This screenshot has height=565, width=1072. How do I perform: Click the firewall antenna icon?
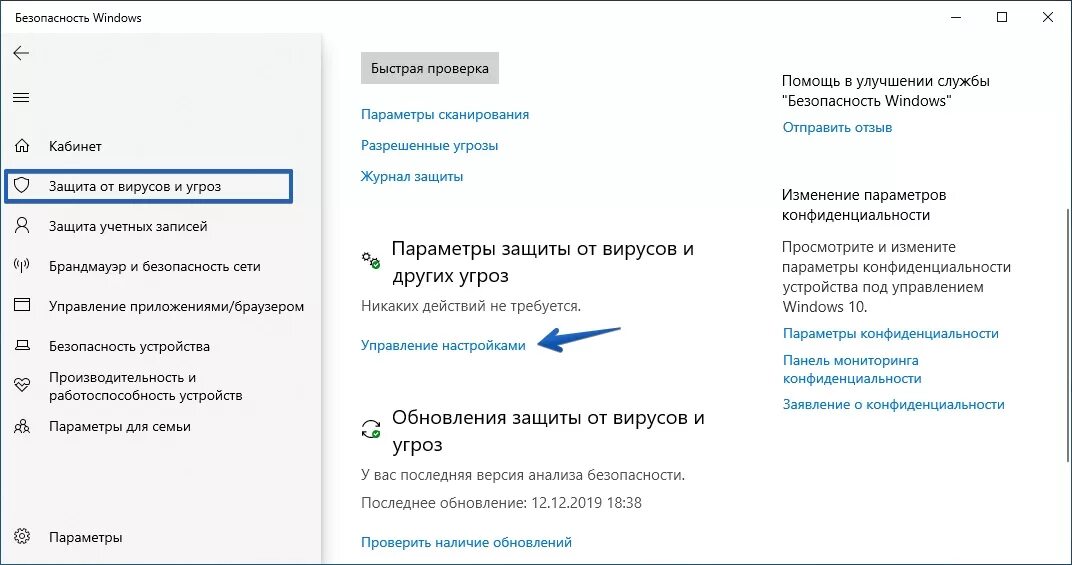pyautogui.click(x=22, y=265)
